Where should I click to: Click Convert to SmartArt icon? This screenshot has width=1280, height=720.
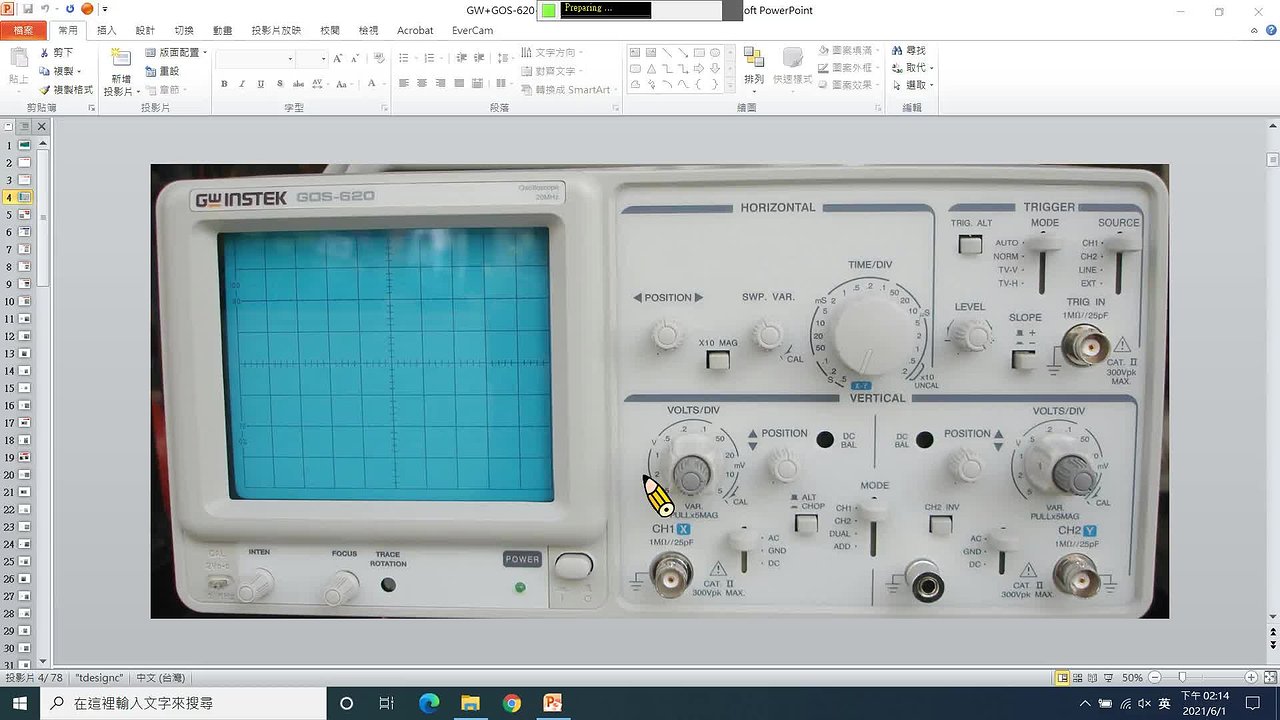coord(527,89)
